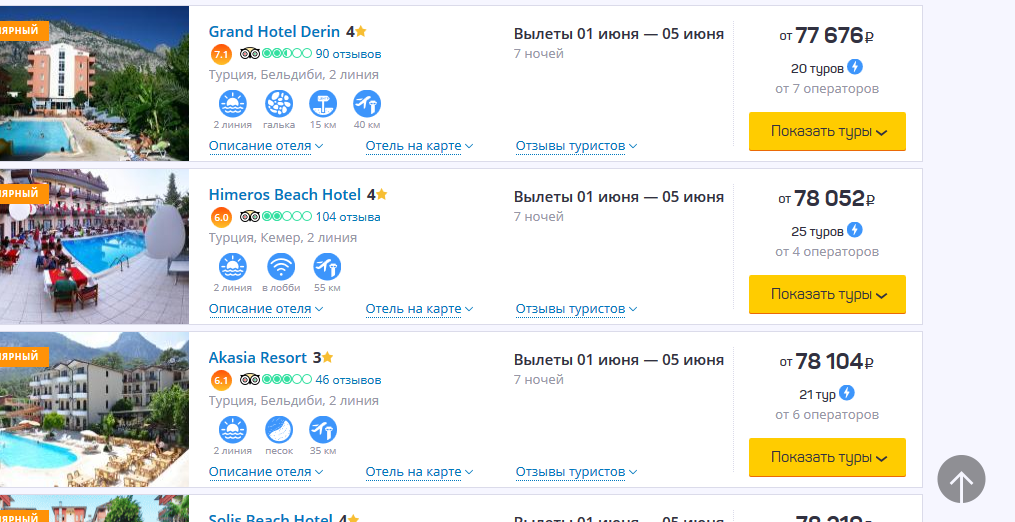Click the lightning icon beside 21 тур
1015x522 pixels.
847,392
